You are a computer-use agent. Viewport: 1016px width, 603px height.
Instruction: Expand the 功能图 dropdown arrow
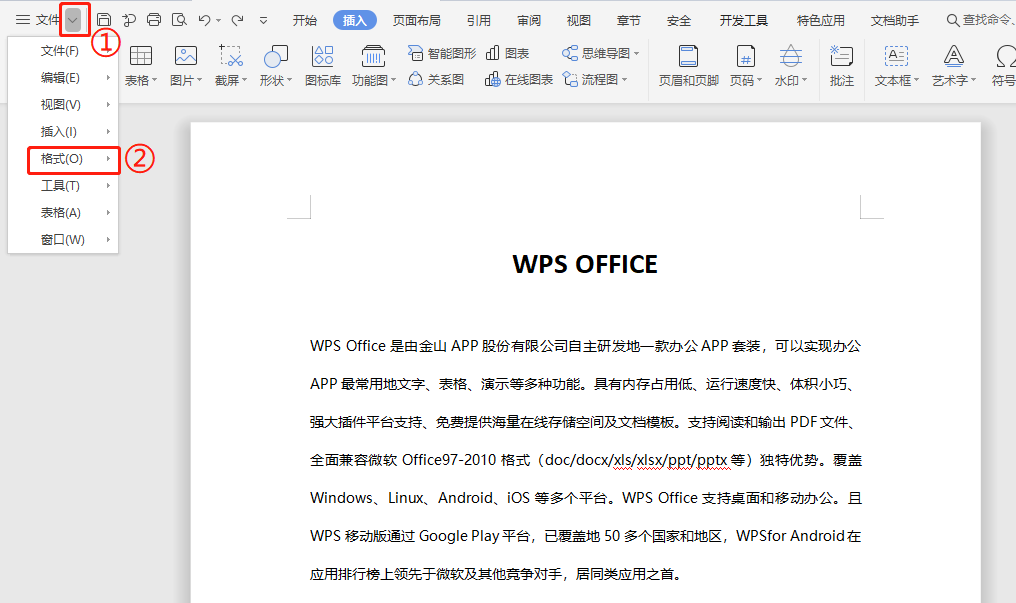pos(393,80)
